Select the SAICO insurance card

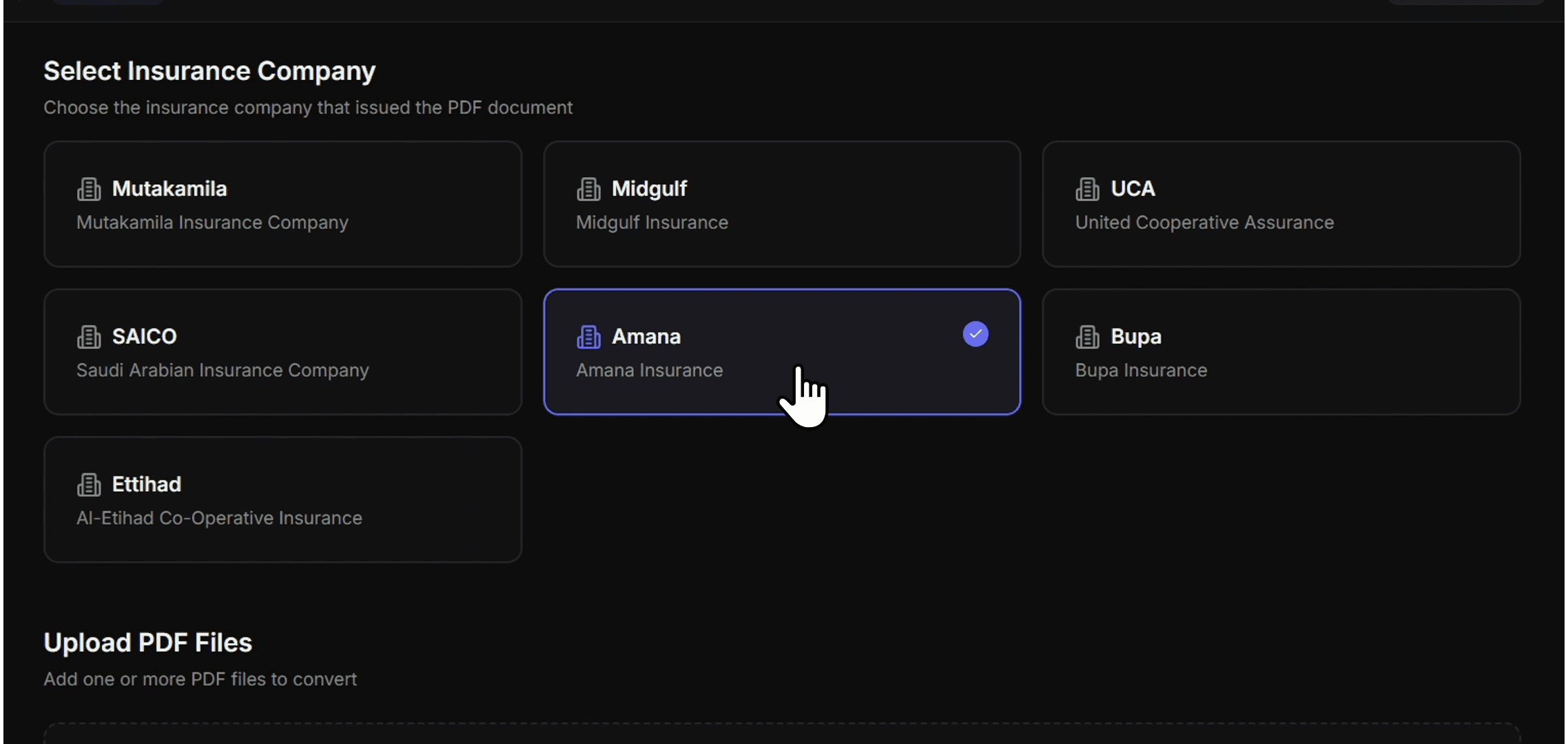282,351
